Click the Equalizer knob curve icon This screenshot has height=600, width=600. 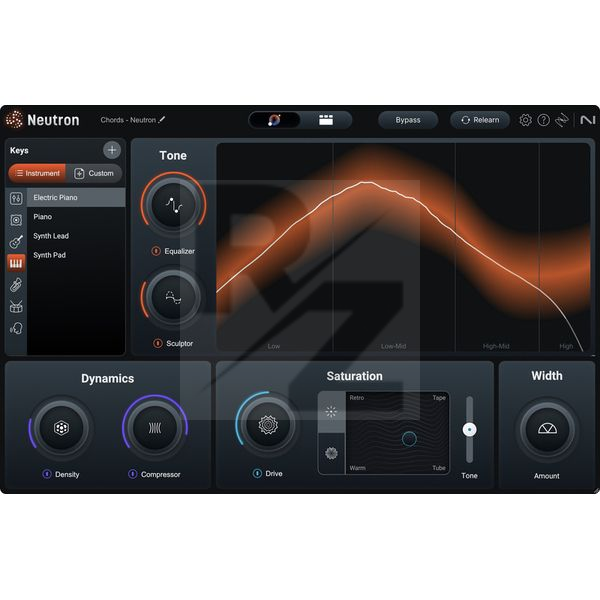click(x=174, y=205)
